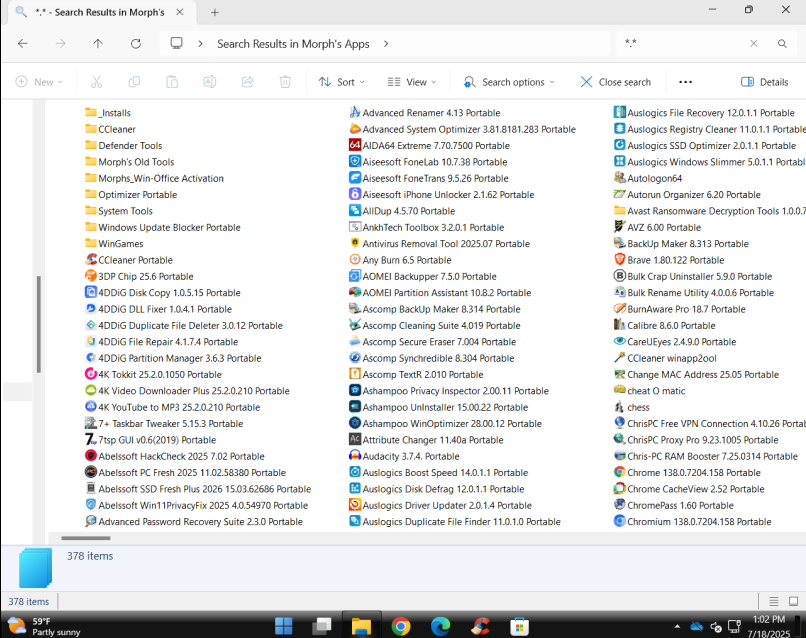Open Task View from taskbar
Viewport: 806px width, 638px height.
322,626
